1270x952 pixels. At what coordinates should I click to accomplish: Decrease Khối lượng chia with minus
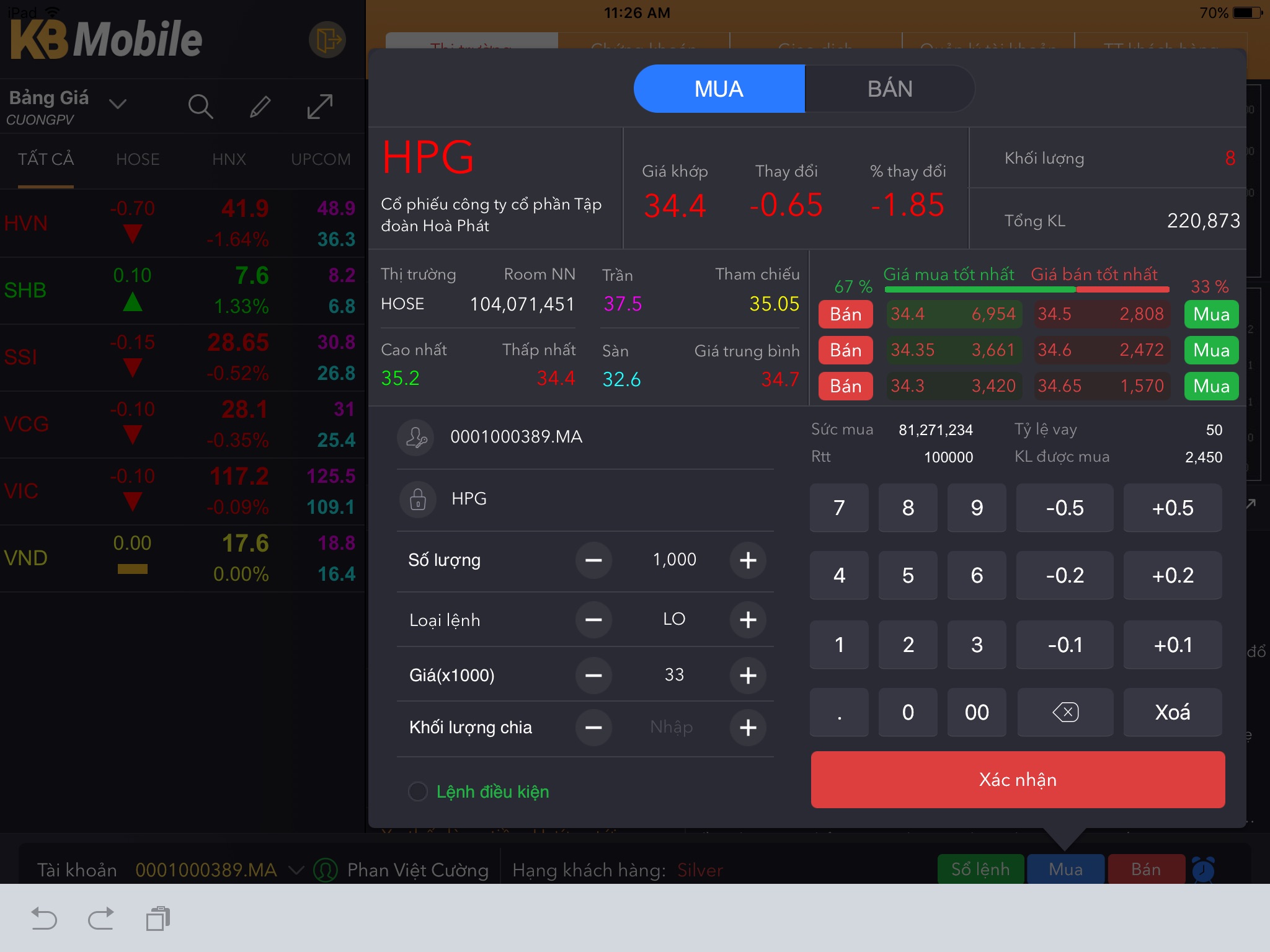[593, 728]
